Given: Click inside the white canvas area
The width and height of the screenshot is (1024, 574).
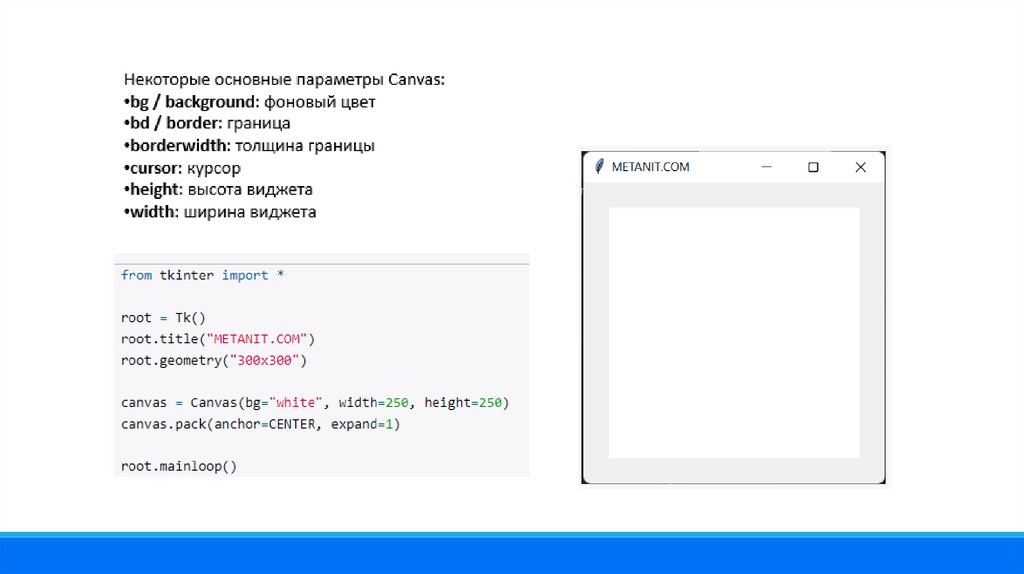Looking at the screenshot, I should pyautogui.click(x=734, y=332).
